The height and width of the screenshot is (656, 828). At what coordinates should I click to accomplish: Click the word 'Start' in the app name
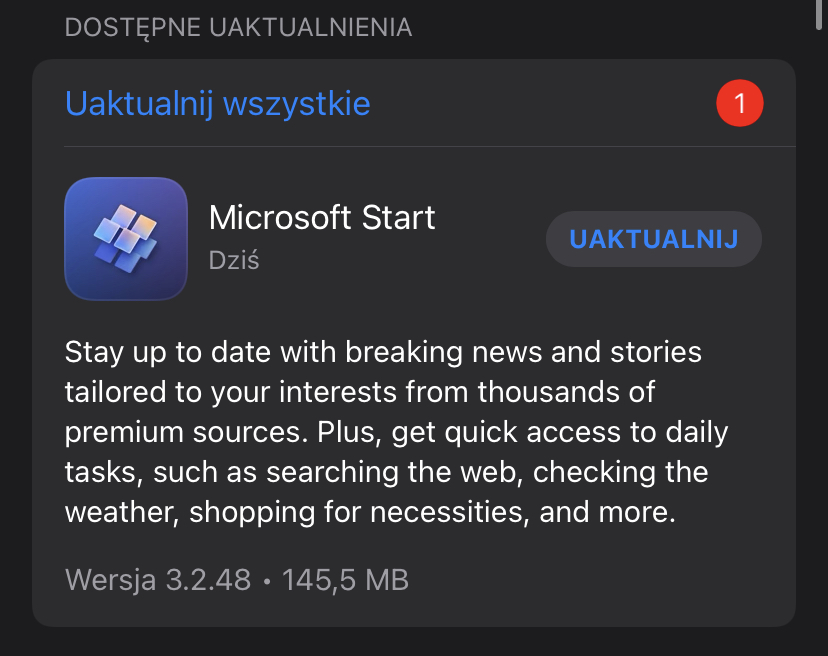[x=399, y=217]
